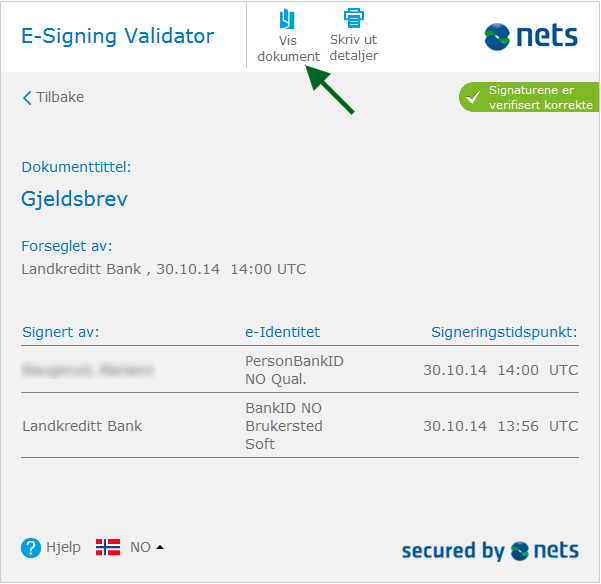Click the Vis dokument icon

tap(288, 19)
